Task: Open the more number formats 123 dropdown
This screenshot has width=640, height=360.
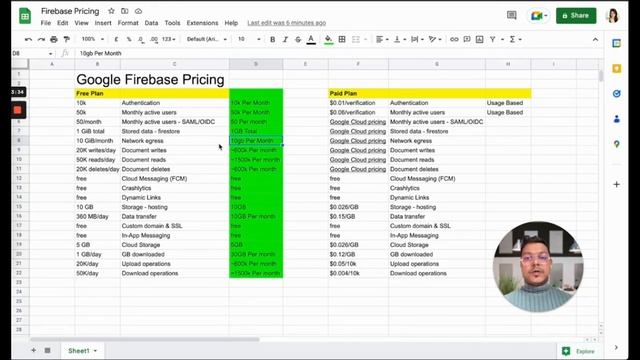Action: coord(169,39)
